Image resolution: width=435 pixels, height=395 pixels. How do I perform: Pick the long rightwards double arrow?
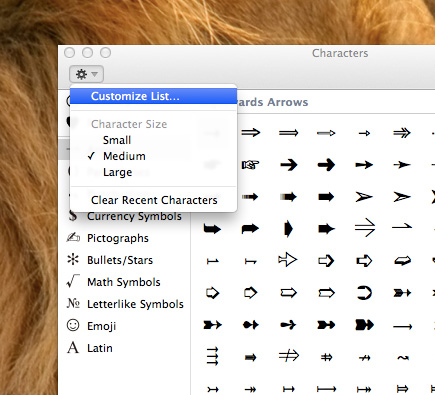tap(288, 133)
